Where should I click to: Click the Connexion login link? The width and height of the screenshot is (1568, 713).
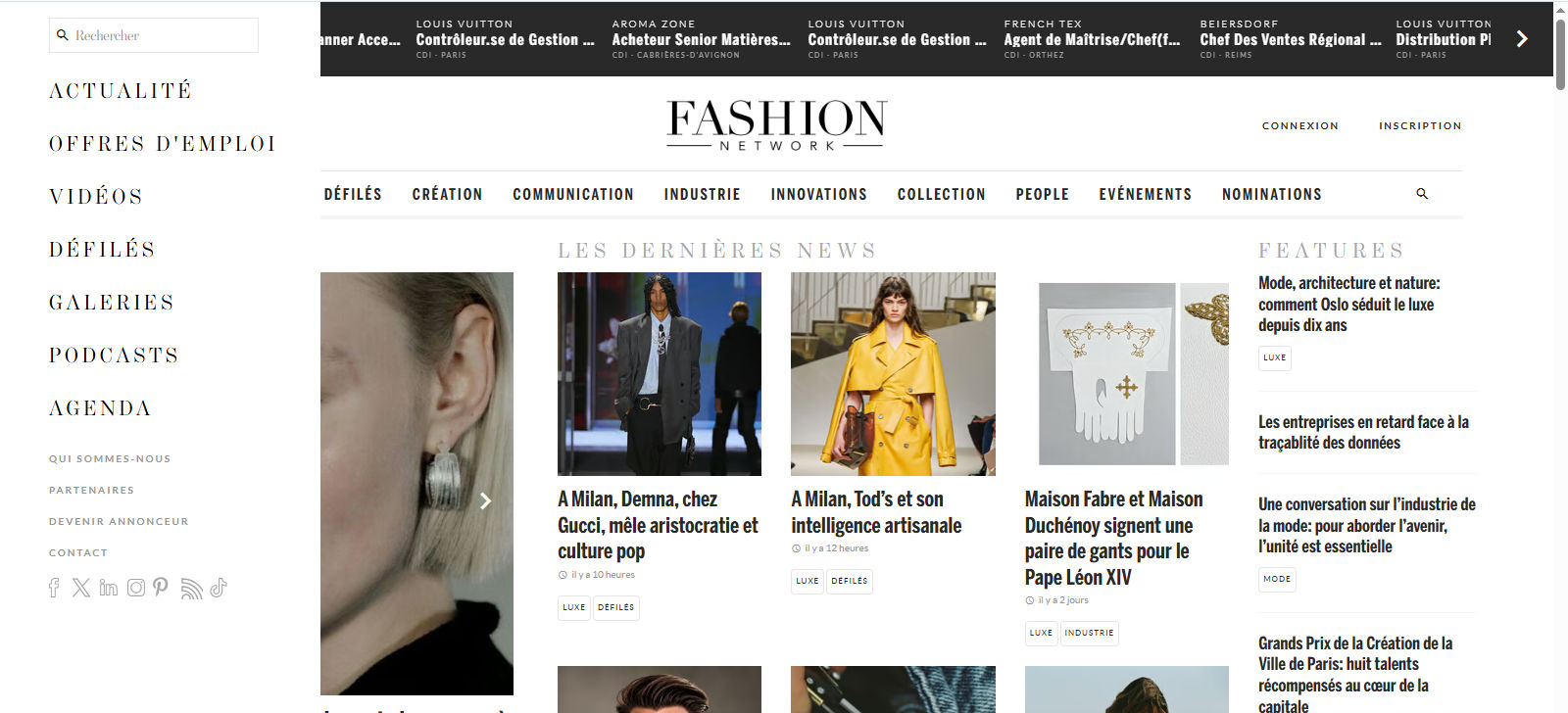[x=1299, y=125]
